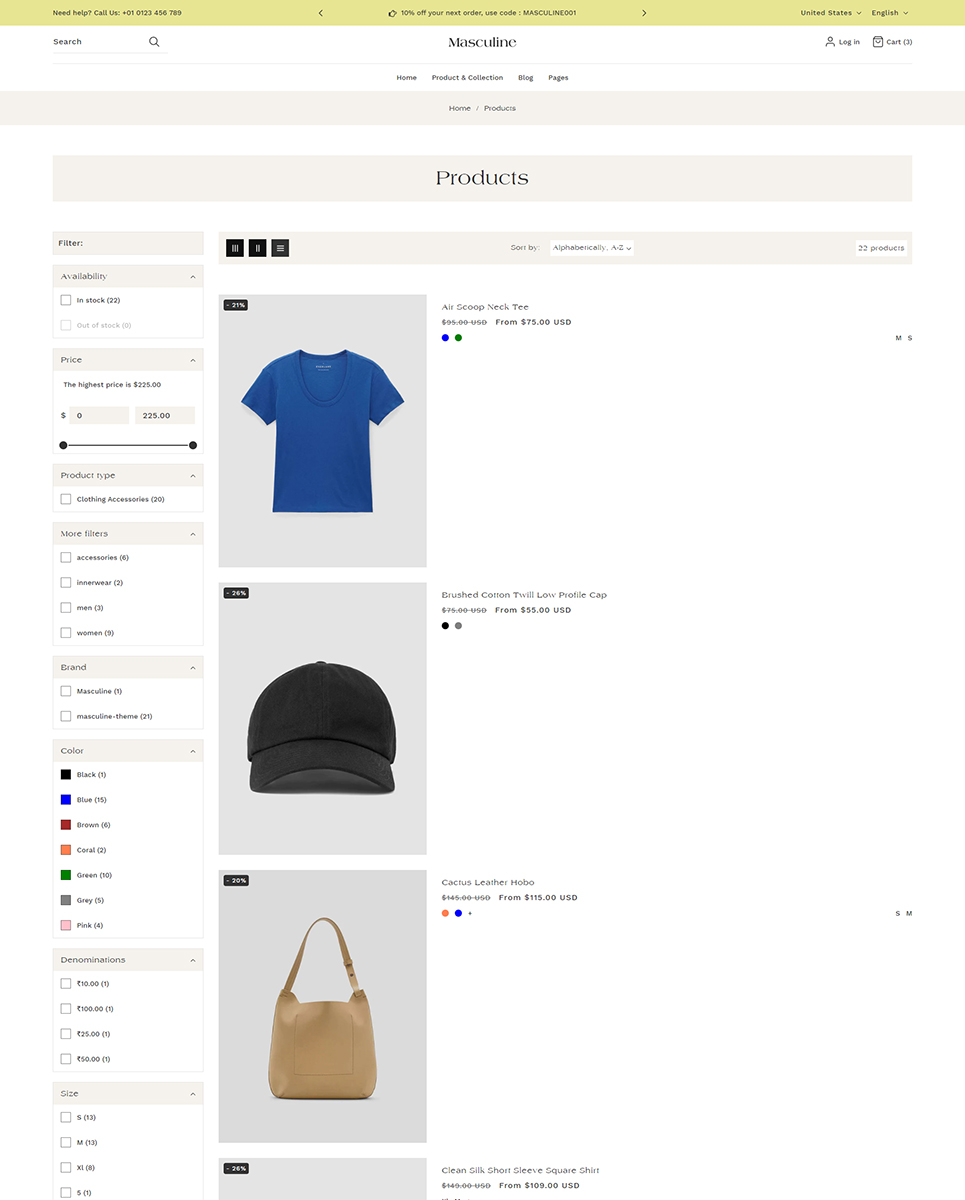
Task: Go to the Blog menu item
Action: tap(525, 78)
